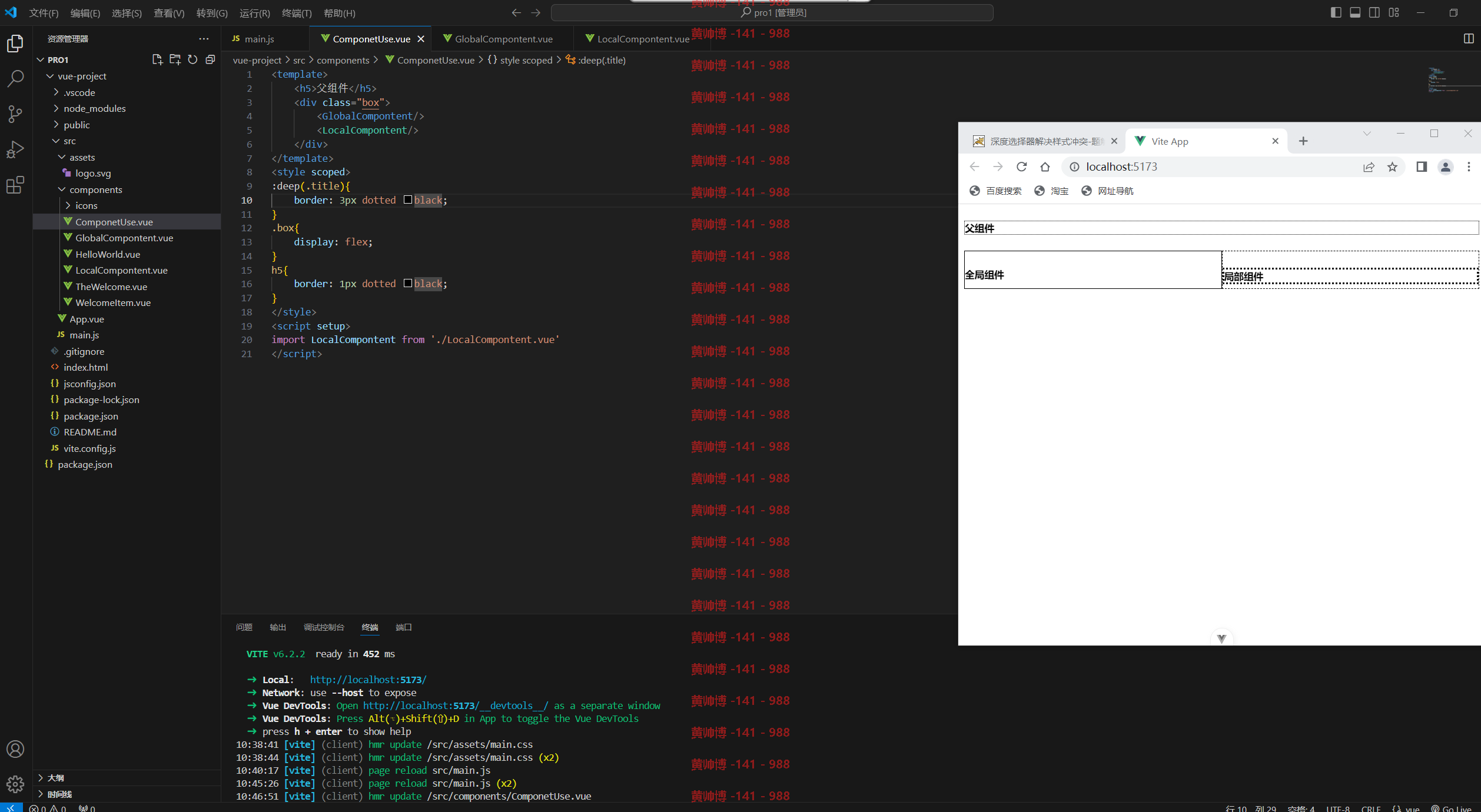Switch to 深度选择器 browser tab
The width and height of the screenshot is (1481, 812).
pos(1046,141)
